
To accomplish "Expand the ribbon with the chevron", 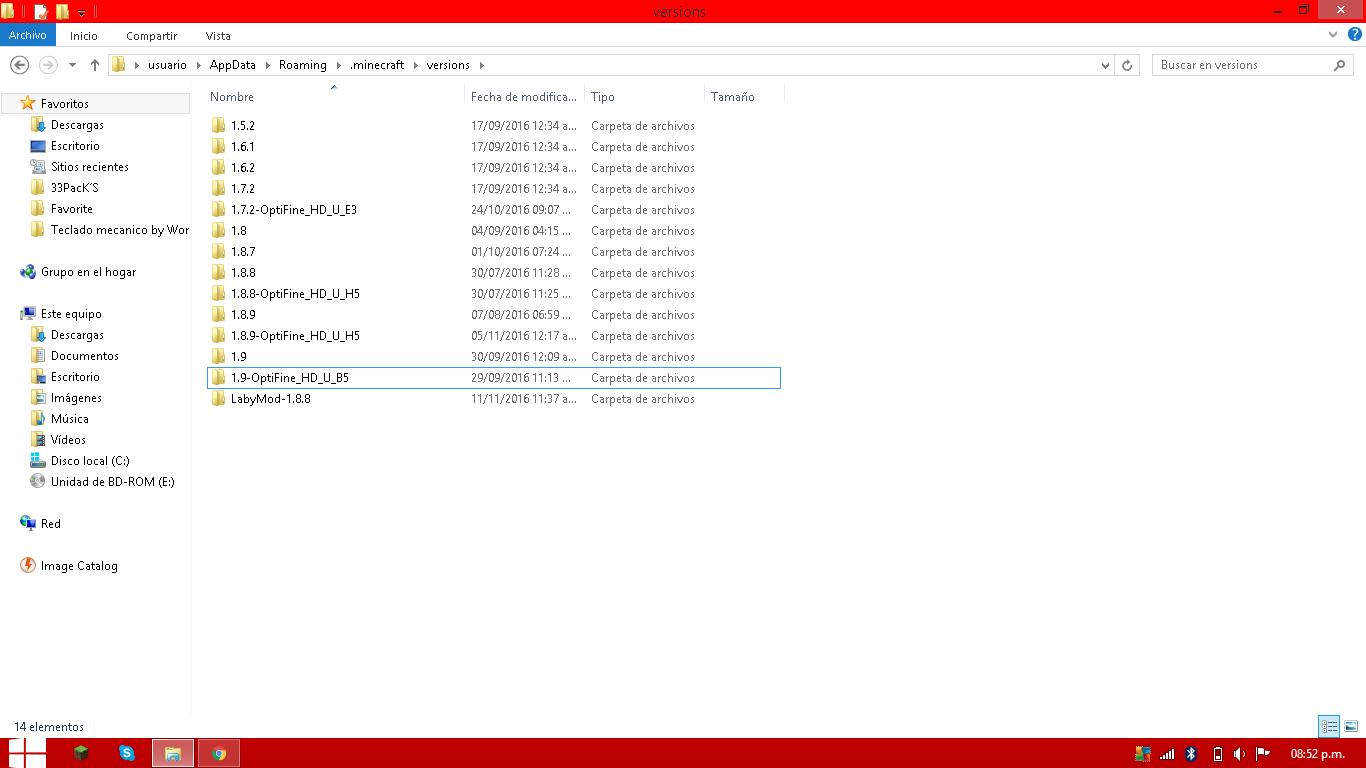I will (1334, 35).
